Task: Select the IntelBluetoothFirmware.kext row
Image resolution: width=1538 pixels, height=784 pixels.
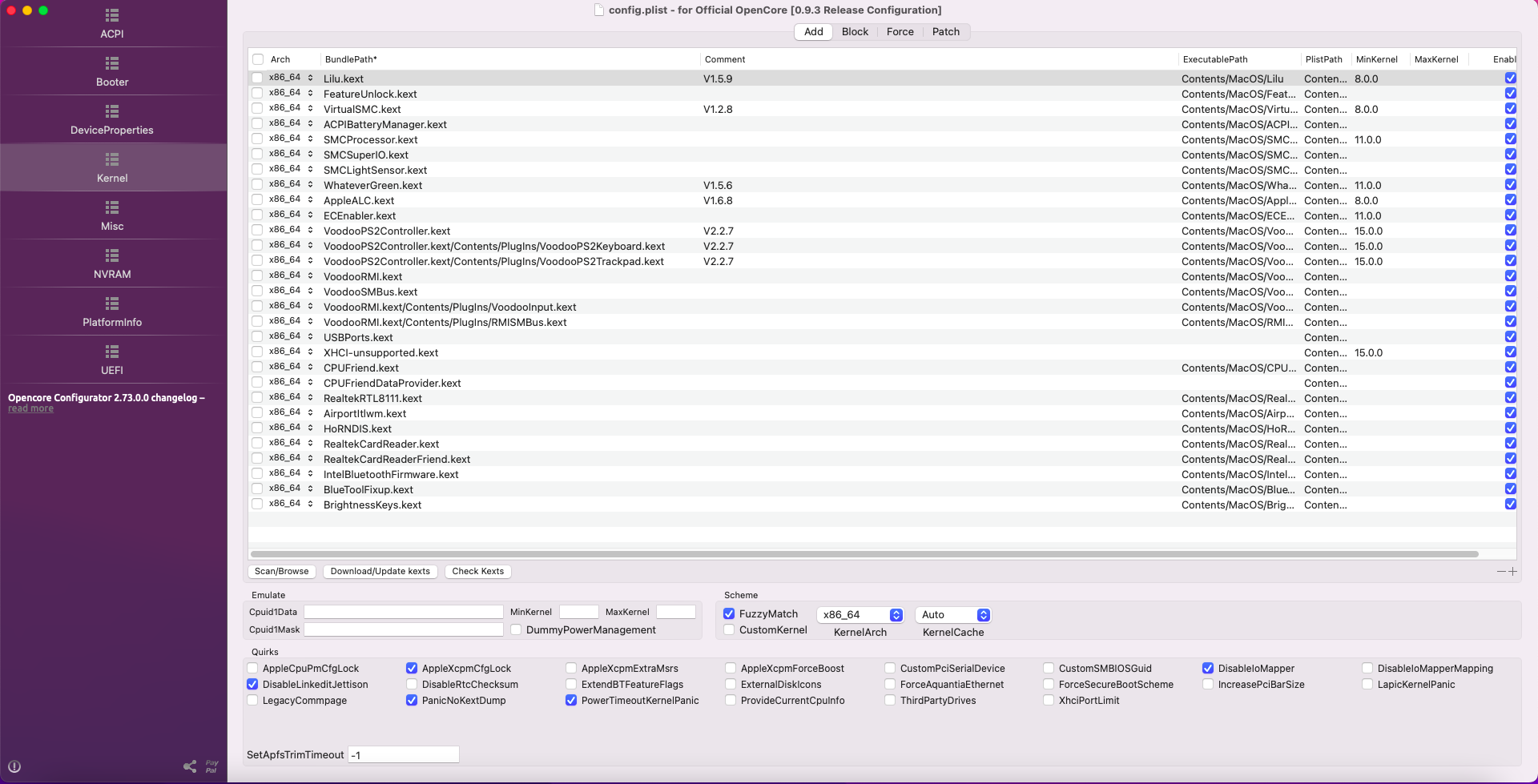Action: point(882,474)
